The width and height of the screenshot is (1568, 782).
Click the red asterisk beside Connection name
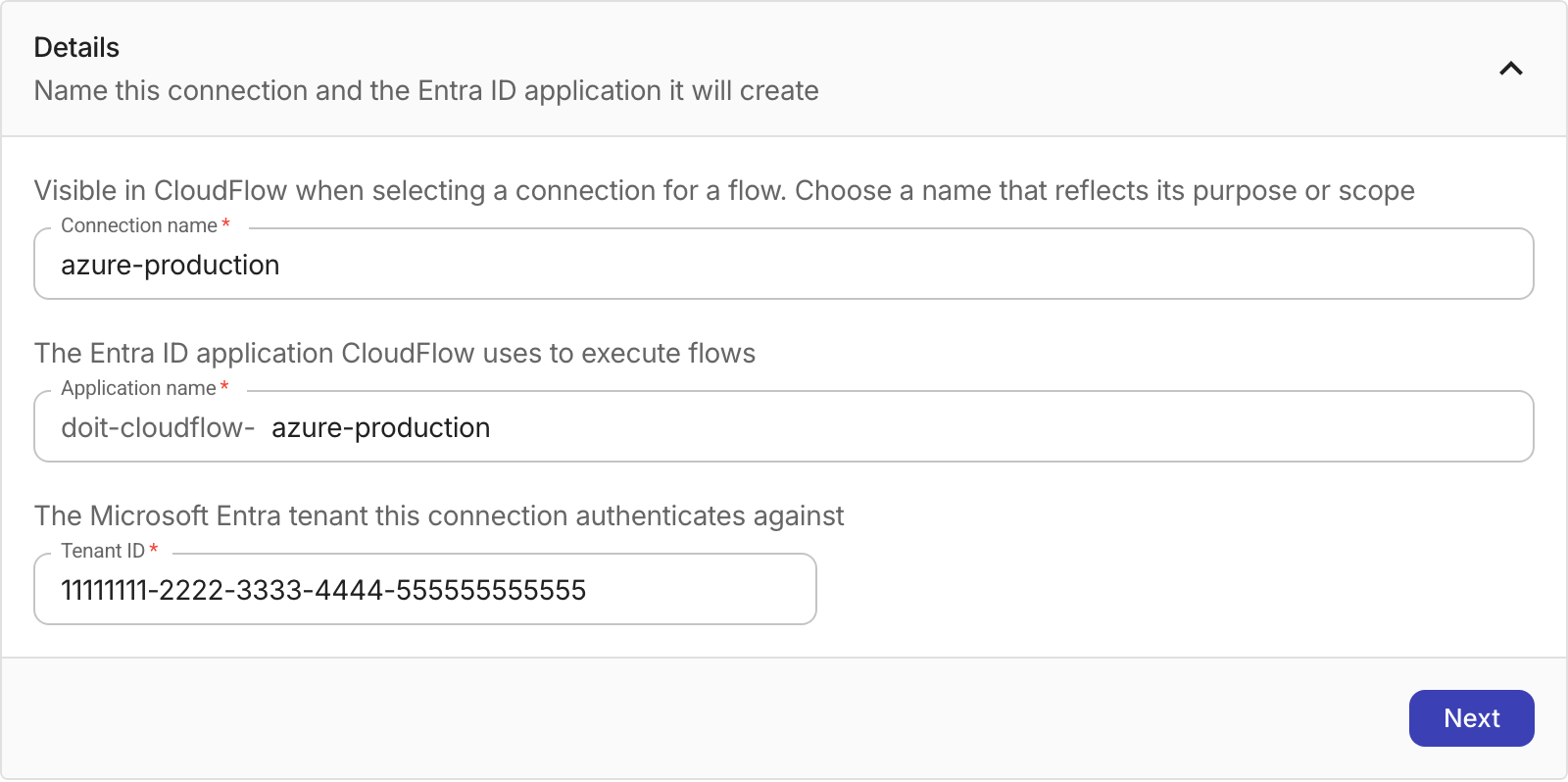click(x=226, y=224)
